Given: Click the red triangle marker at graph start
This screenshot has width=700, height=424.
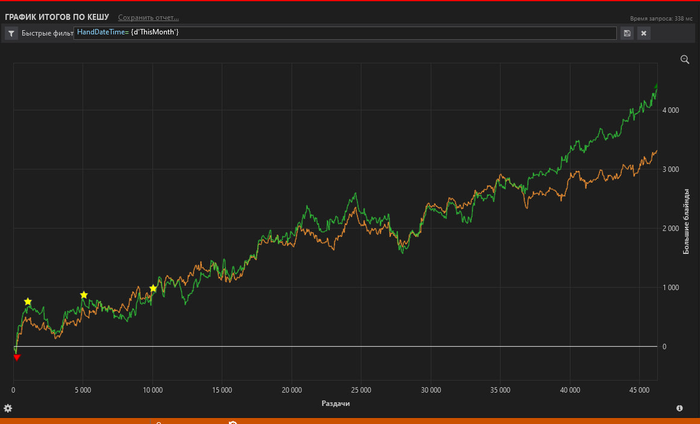Looking at the screenshot, I should (x=17, y=357).
